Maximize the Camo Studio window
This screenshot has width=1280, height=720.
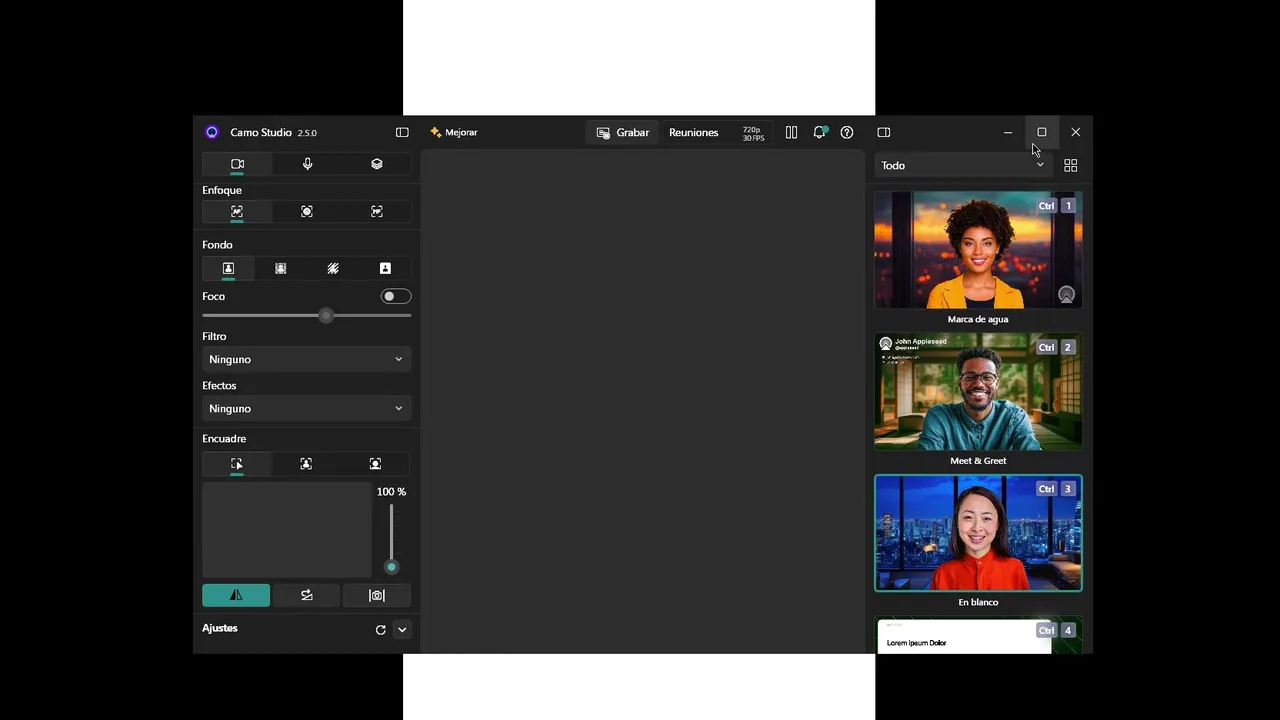click(1042, 132)
